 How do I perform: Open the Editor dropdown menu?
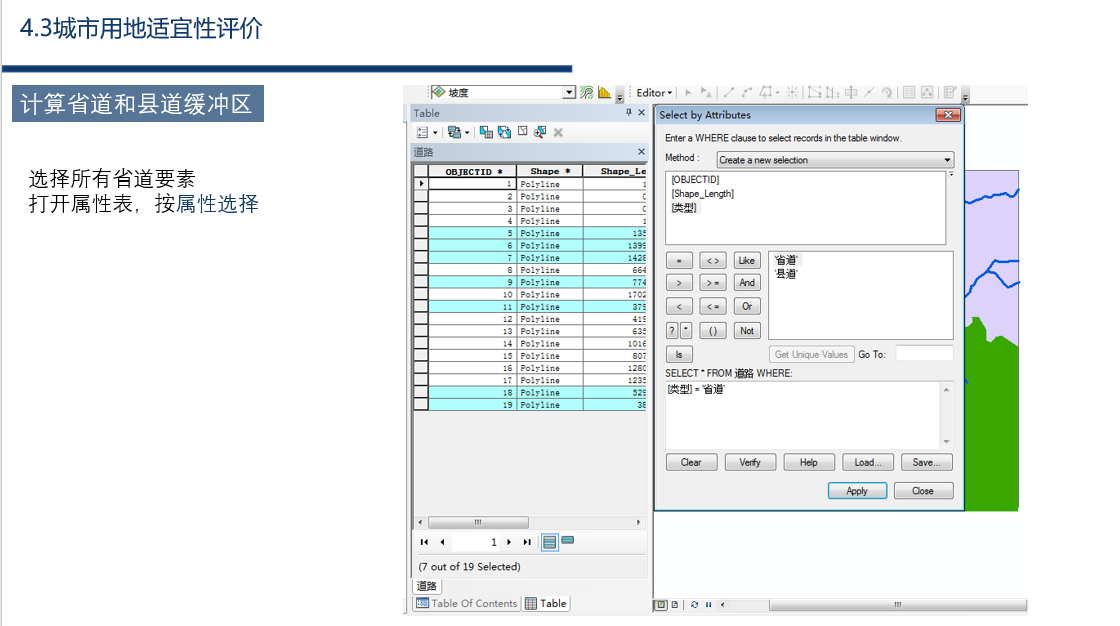(x=655, y=93)
